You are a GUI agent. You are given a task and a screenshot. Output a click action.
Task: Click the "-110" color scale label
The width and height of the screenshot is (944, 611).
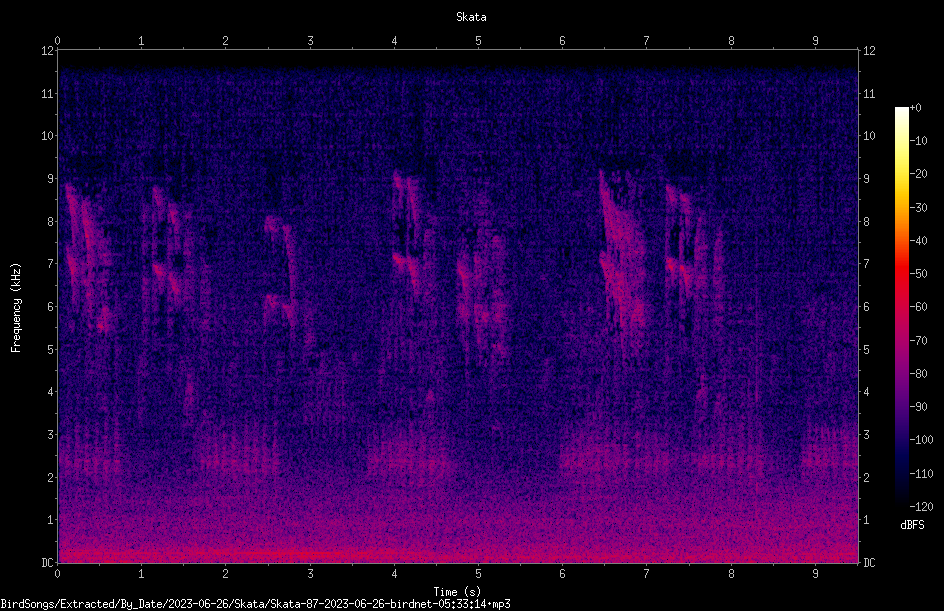(x=921, y=474)
